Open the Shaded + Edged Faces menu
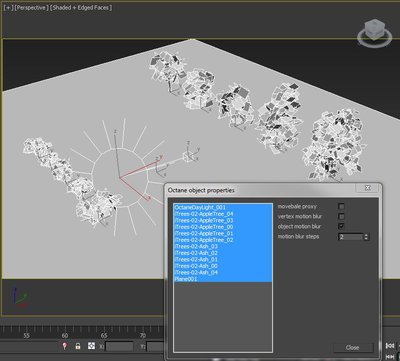Viewport: 400px width, 361px height. pyautogui.click(x=81, y=8)
